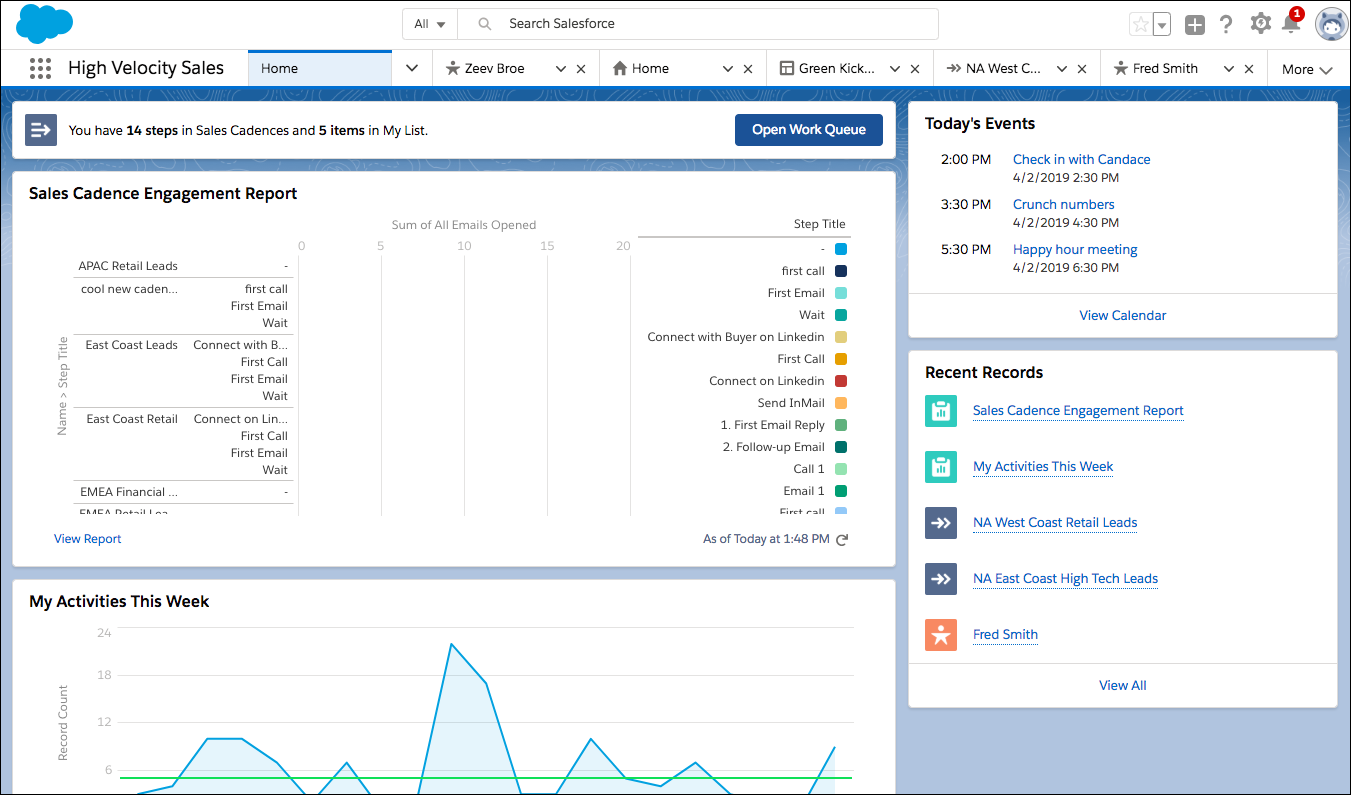Open My Activities This Week recent record
1351x795 pixels.
coord(1043,466)
